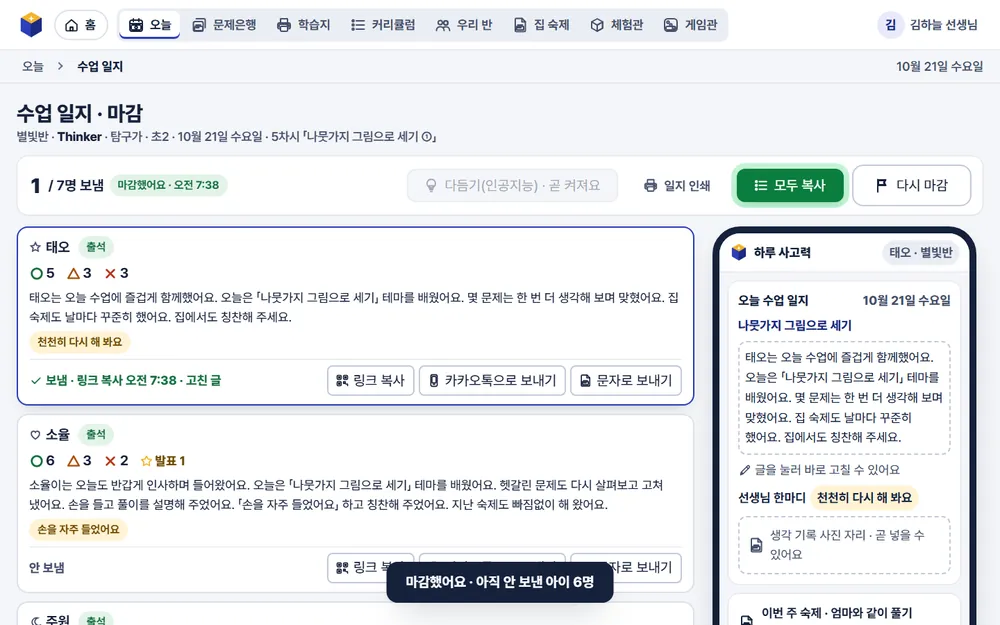The width and height of the screenshot is (1000, 625).
Task: Click the 마감했어요 · 오전 7:38 badge
Action: (x=168, y=185)
